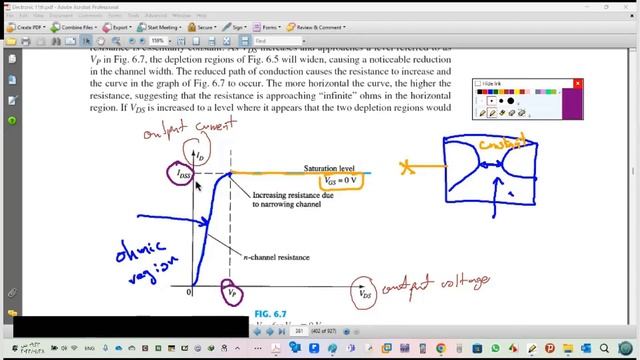This screenshot has width=640, height=360.
Task: Choose the medium pen thickness dot
Action: coord(501,101)
